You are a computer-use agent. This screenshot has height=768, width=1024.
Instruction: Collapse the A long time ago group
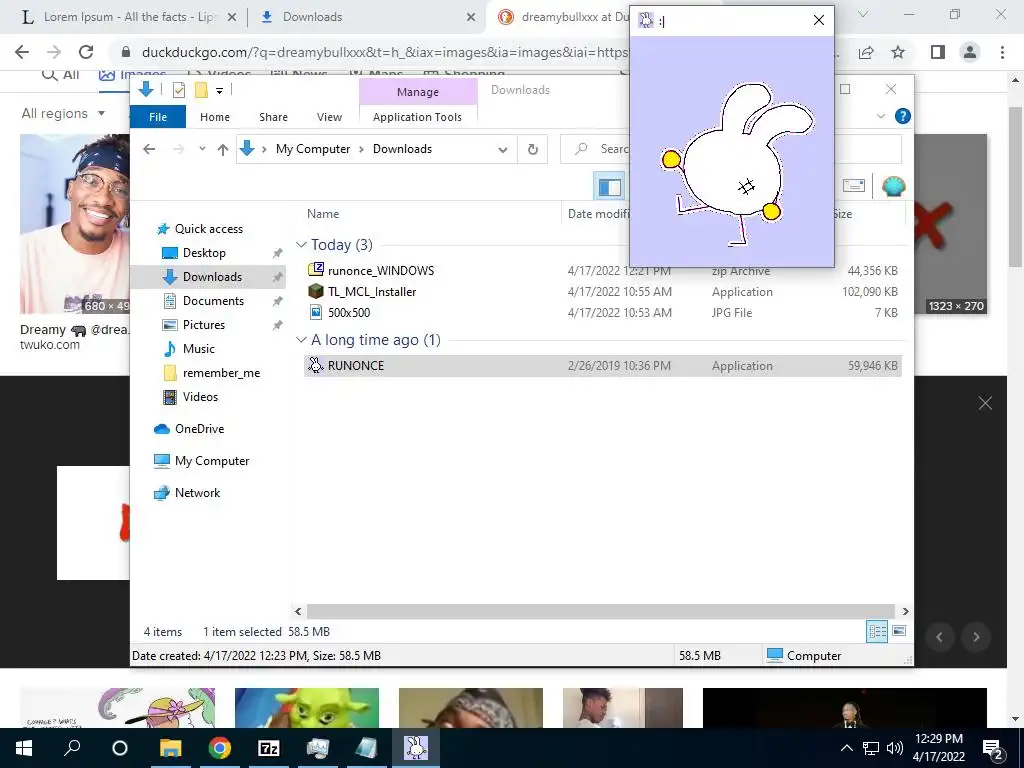pyautogui.click(x=301, y=340)
